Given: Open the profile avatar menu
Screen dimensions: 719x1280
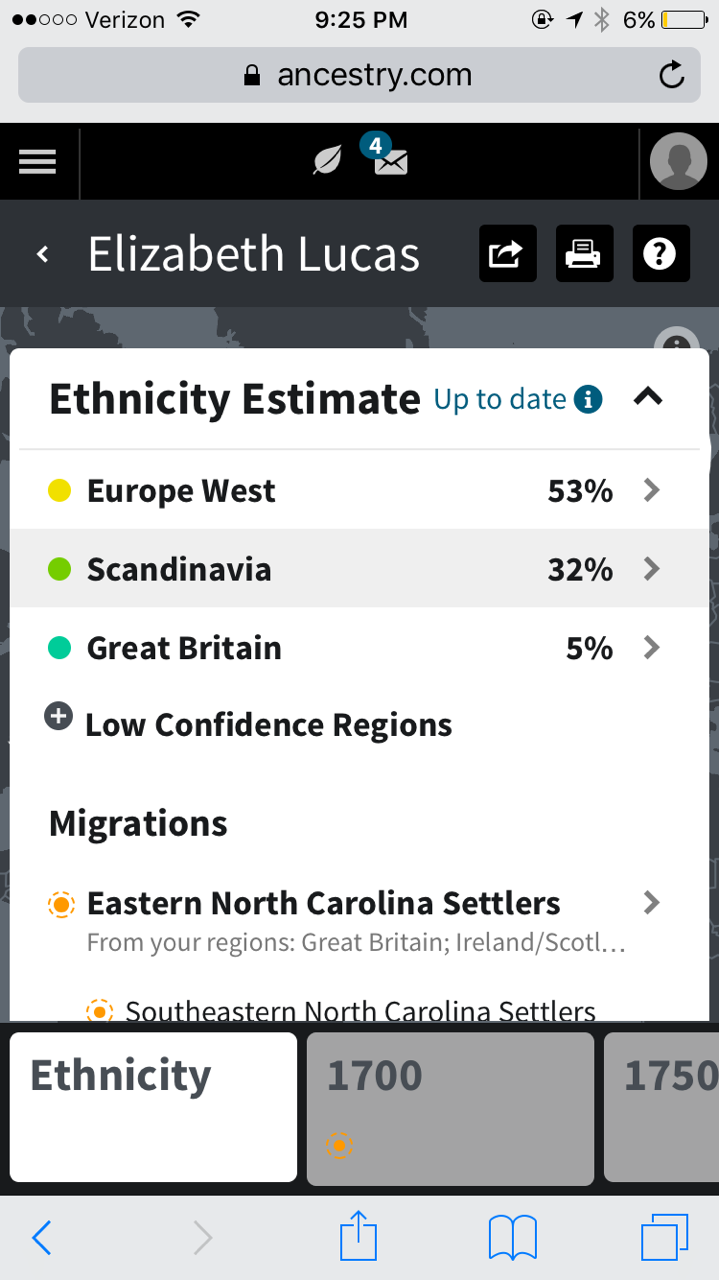Looking at the screenshot, I should [x=678, y=161].
